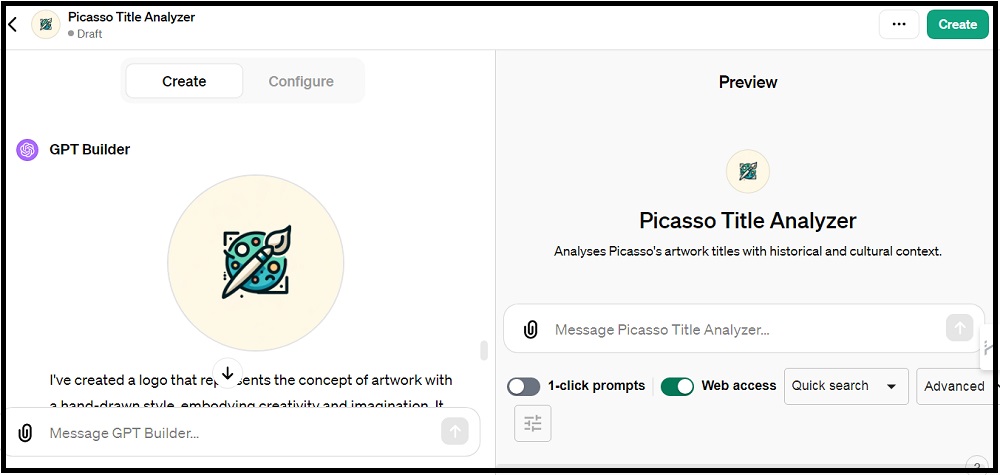This screenshot has height=475, width=1000.
Task: Click the green Create button
Action: coord(957,24)
